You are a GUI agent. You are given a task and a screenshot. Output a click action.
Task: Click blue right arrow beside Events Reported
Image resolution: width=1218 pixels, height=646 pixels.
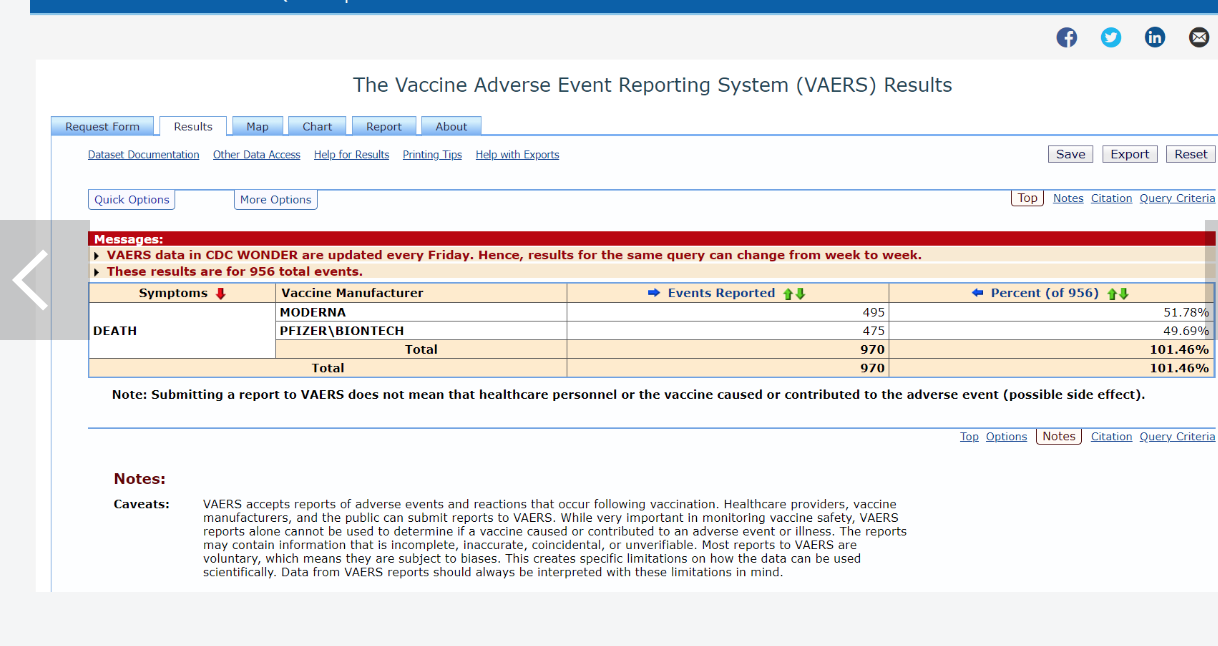coord(654,293)
